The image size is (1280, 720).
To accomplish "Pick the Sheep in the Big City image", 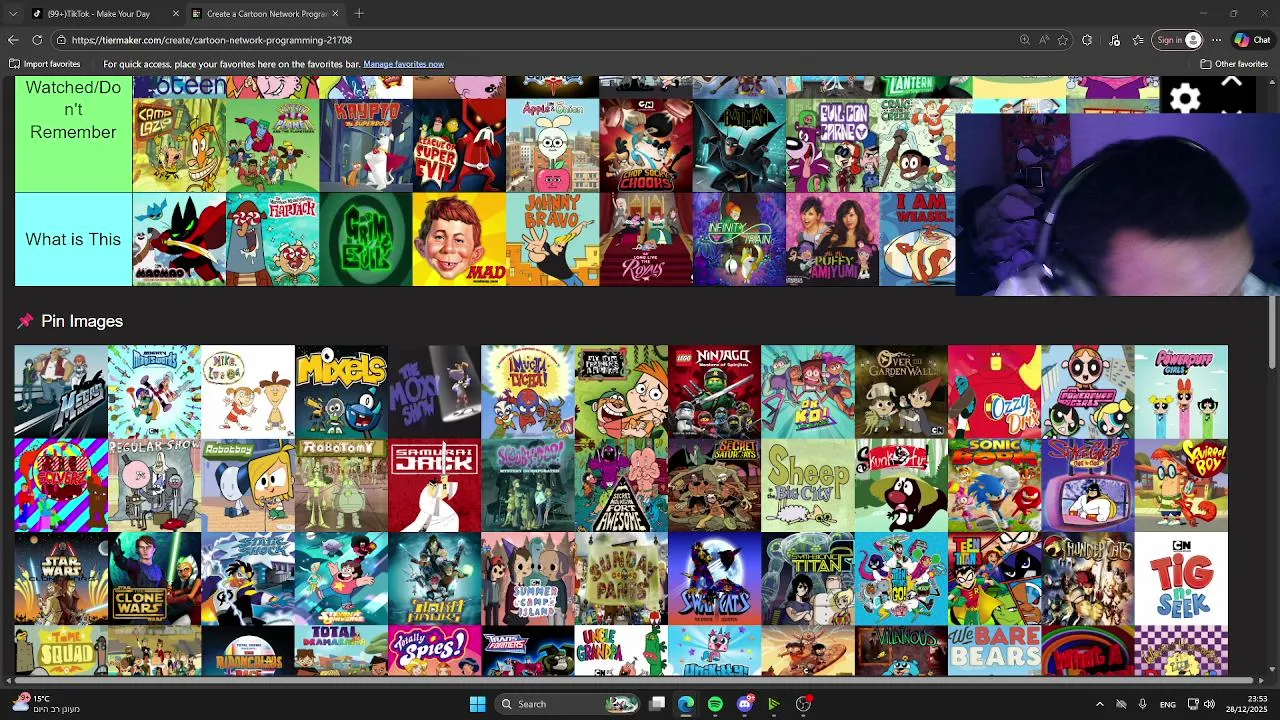I will click(x=808, y=485).
